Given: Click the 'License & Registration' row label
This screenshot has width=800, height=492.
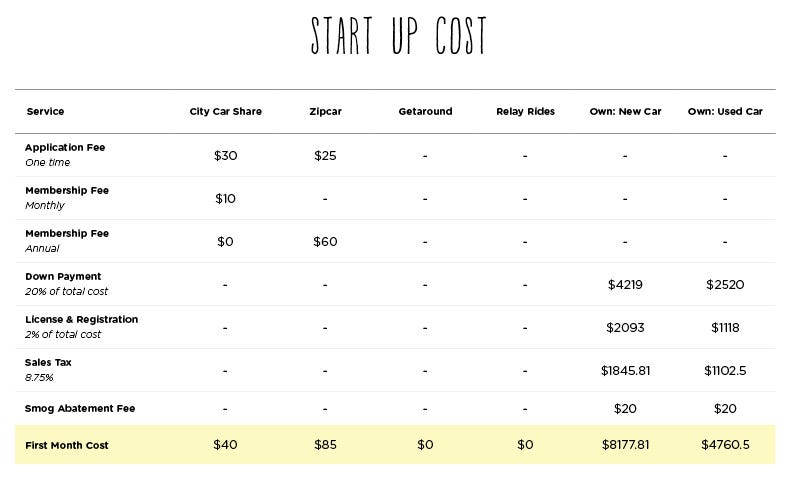Looking at the screenshot, I should (82, 319).
